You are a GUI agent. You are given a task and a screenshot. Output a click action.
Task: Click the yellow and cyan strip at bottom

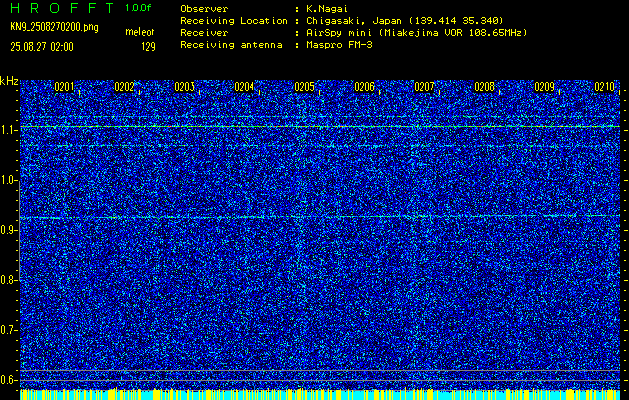click(320, 394)
